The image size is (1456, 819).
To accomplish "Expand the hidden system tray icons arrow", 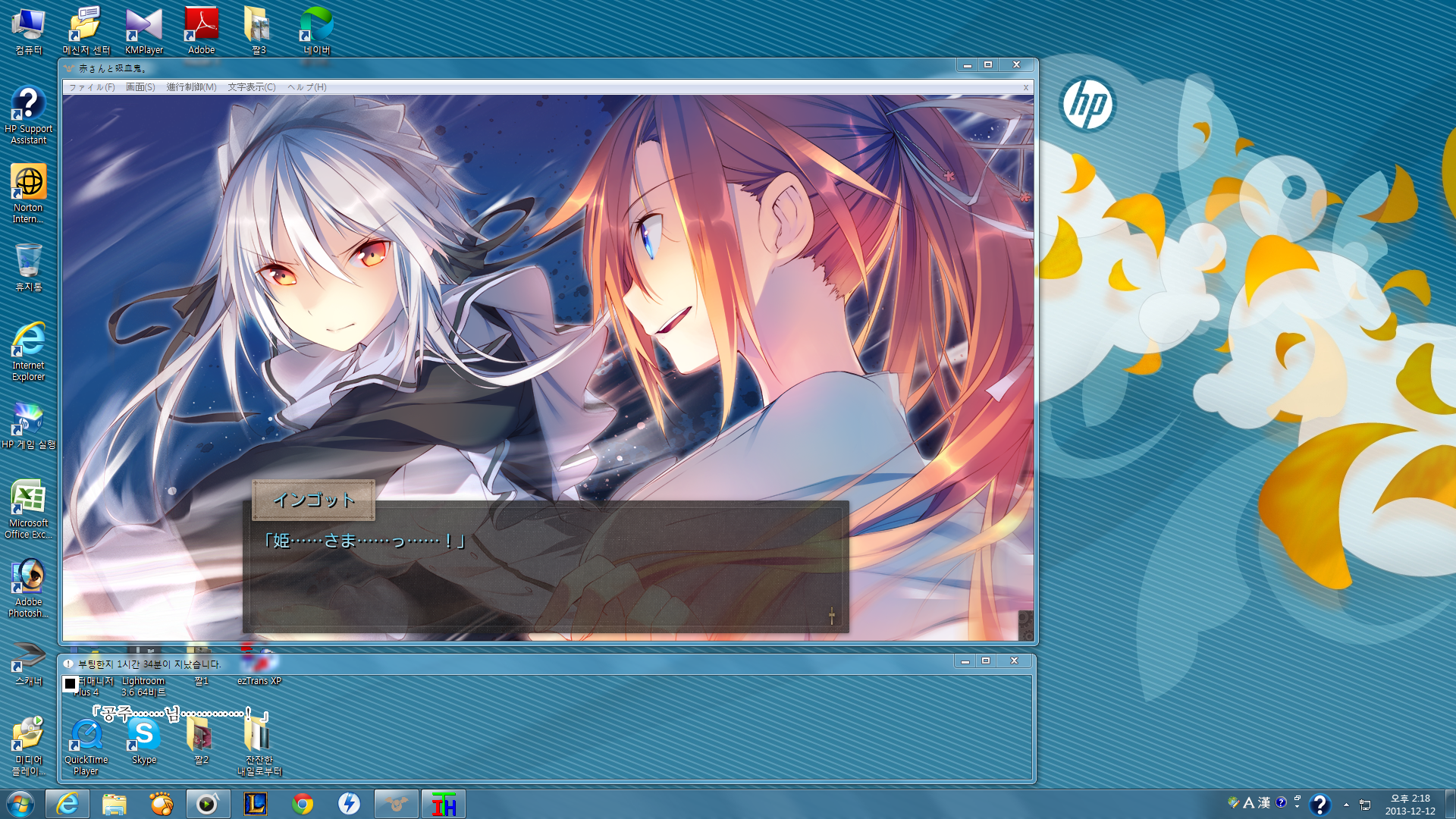I will (x=1346, y=805).
